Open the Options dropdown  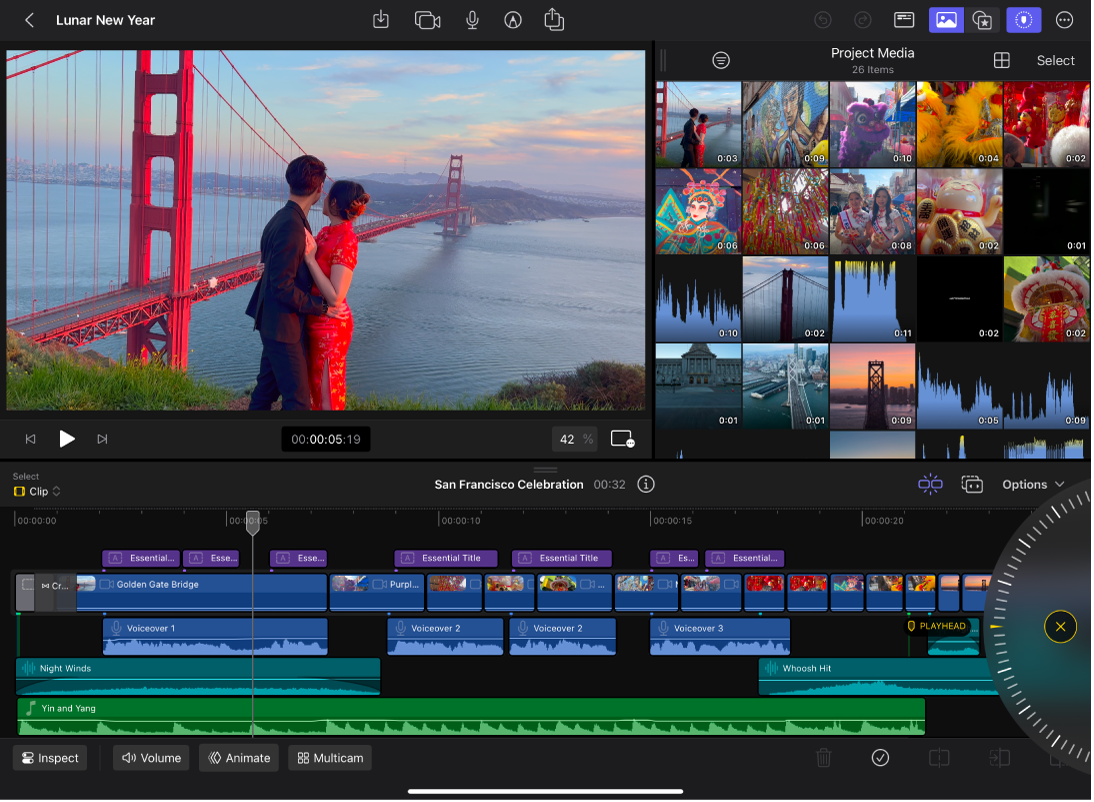pos(1033,484)
